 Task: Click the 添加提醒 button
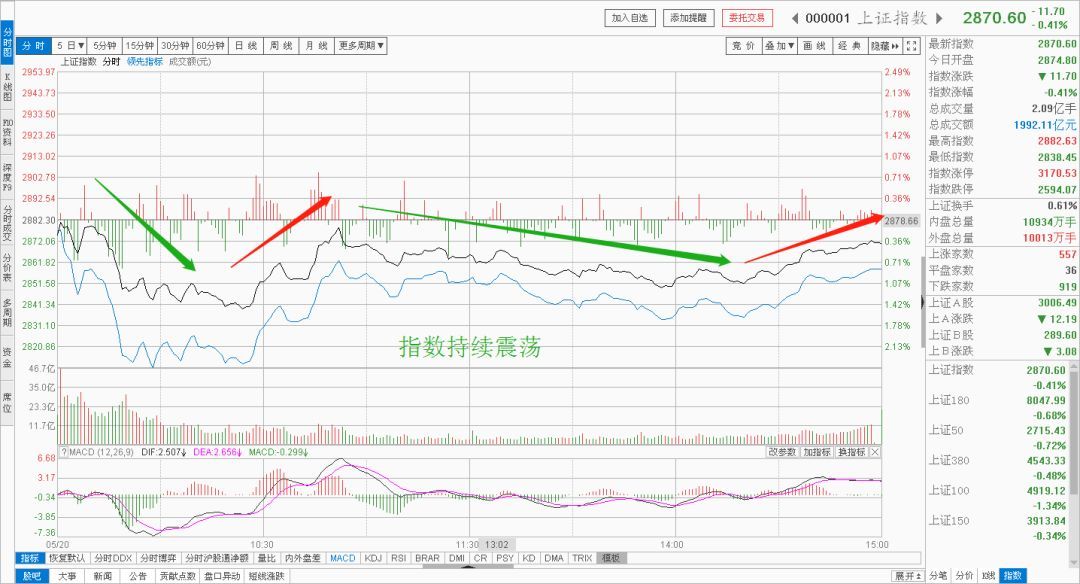point(688,18)
